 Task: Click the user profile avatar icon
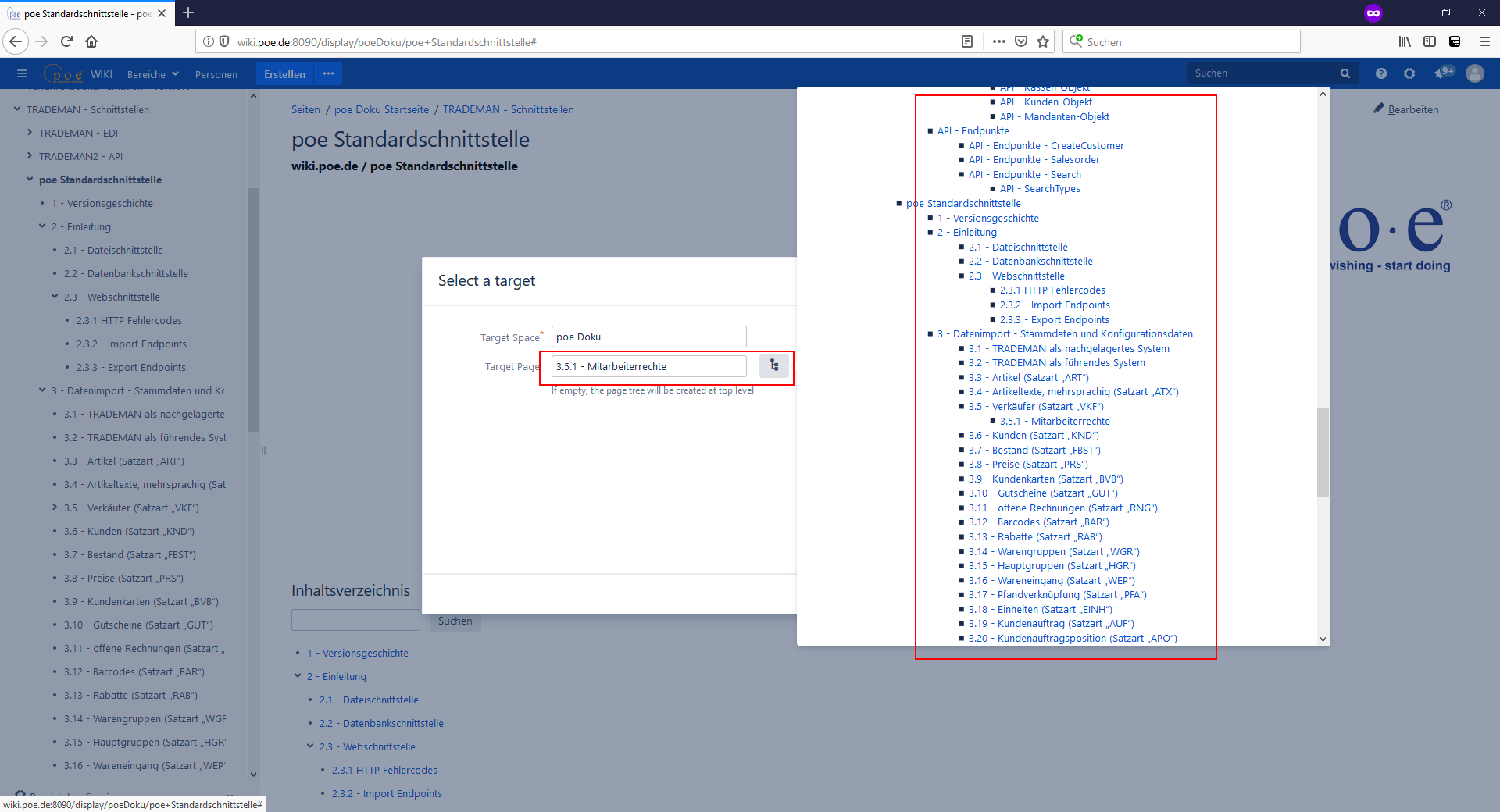click(x=1475, y=73)
